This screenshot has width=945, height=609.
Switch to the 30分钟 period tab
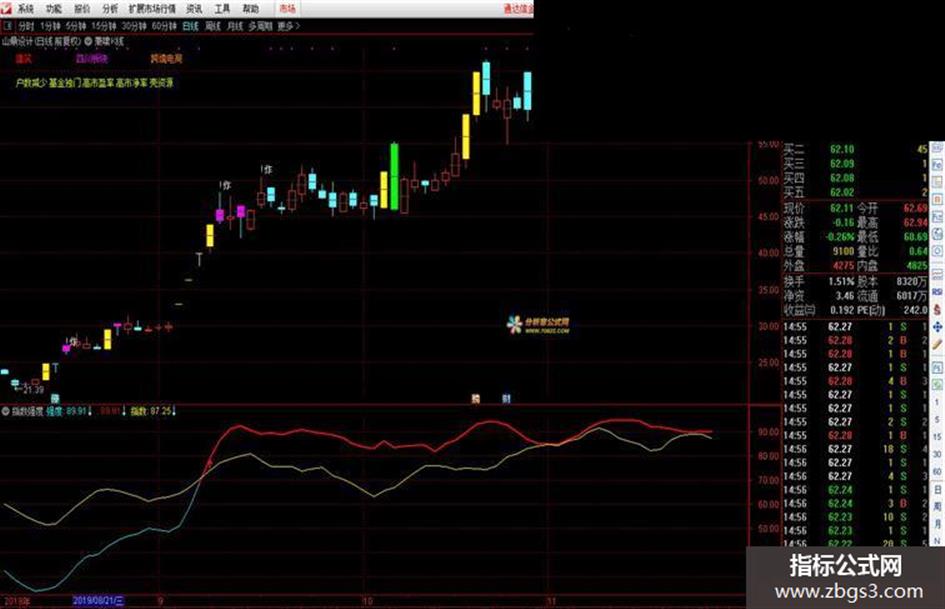click(x=134, y=26)
